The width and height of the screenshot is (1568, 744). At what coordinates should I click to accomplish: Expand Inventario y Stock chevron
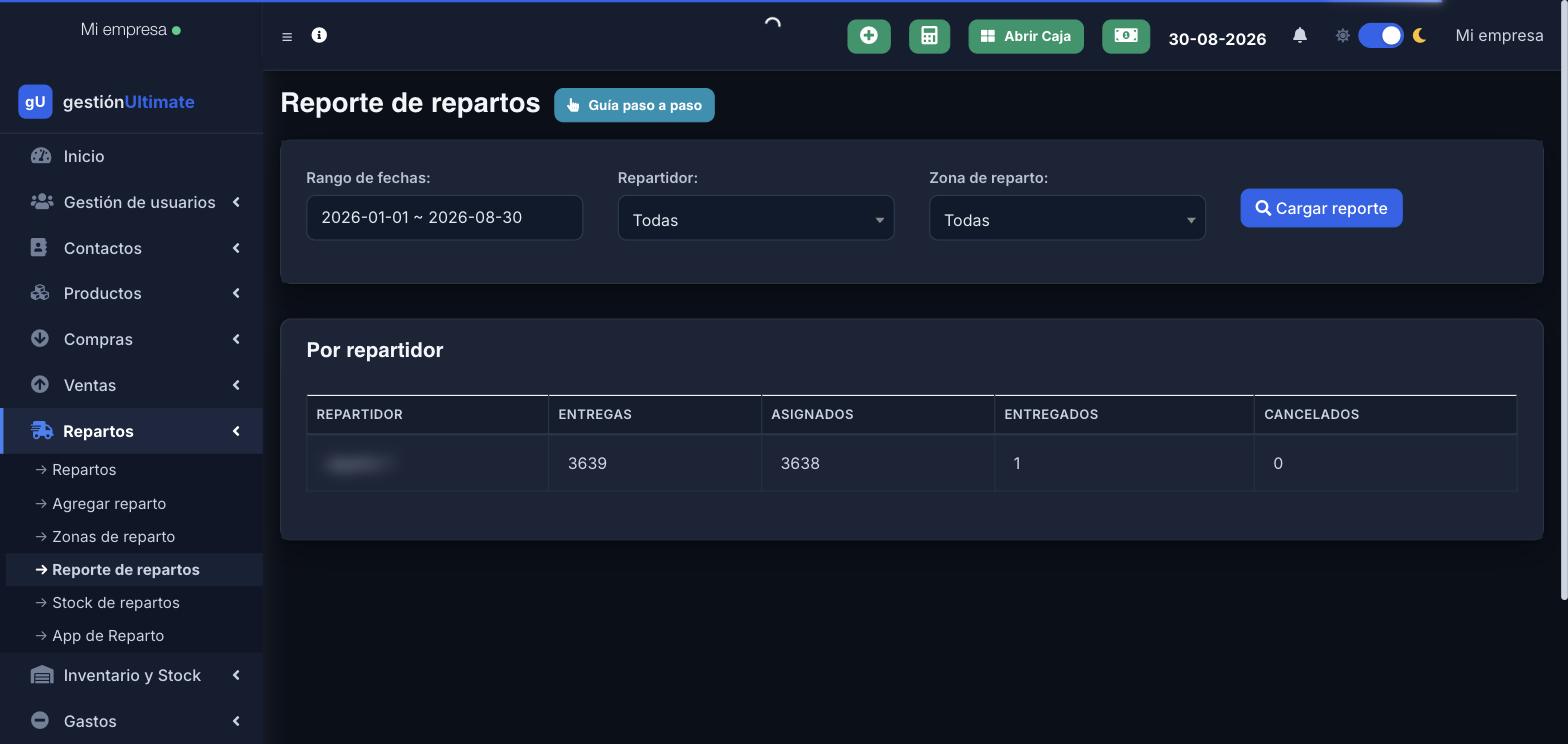236,675
